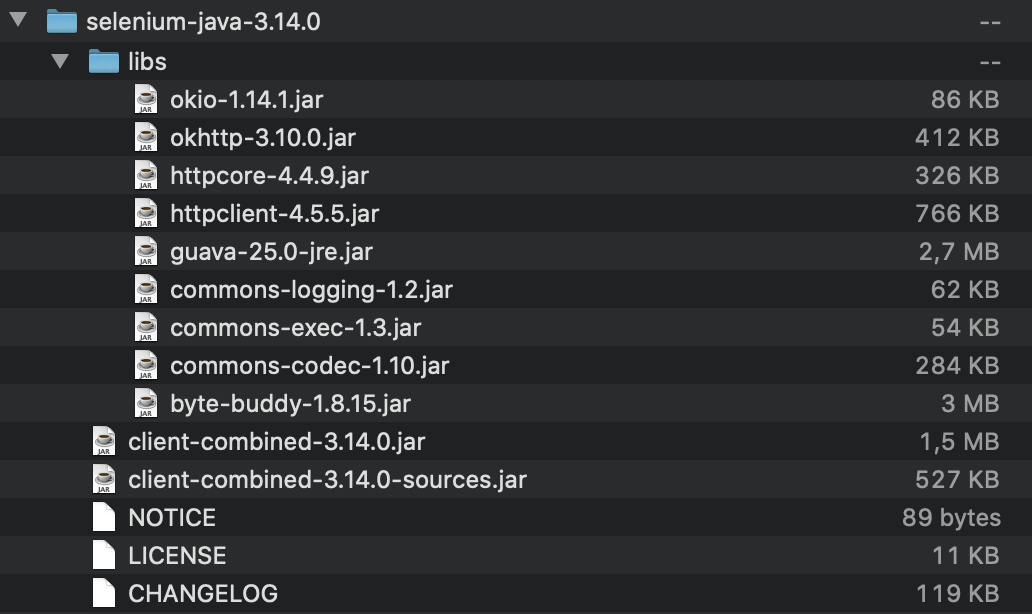Screen dimensions: 1032x614
Task: Click the CHANGELOG document icon
Action: tap(103, 593)
